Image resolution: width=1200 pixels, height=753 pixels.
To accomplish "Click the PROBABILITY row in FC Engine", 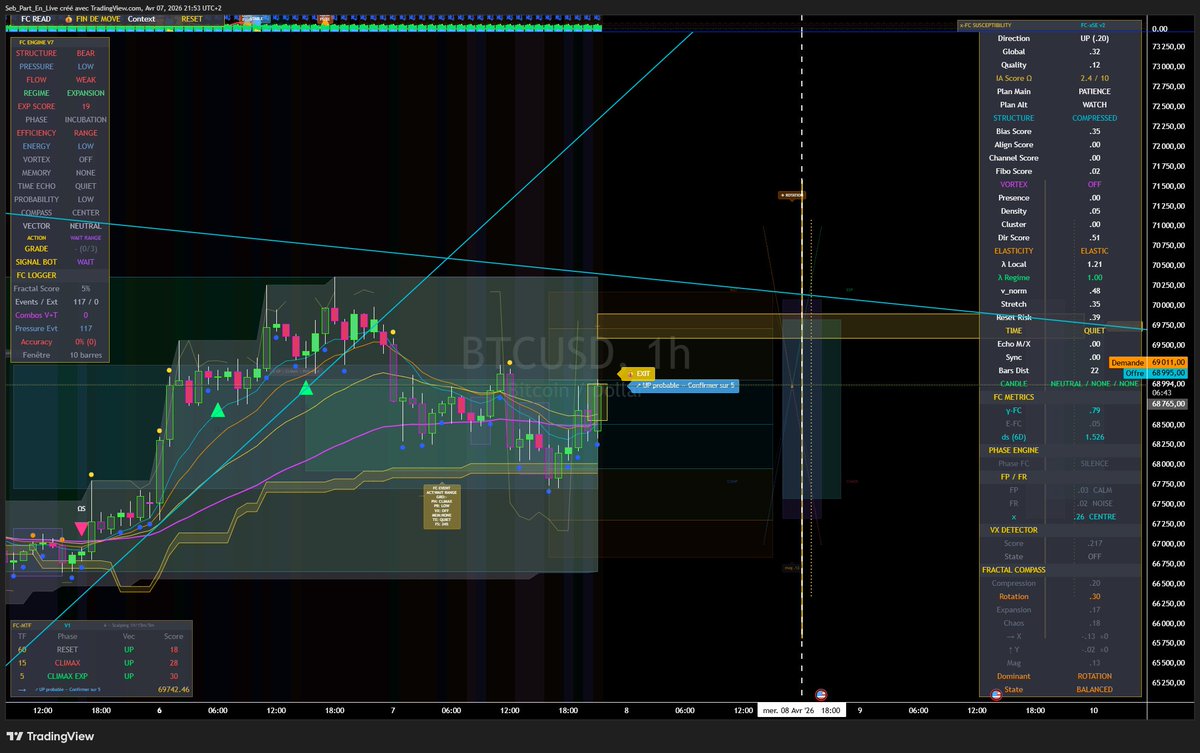I will tap(59, 199).
